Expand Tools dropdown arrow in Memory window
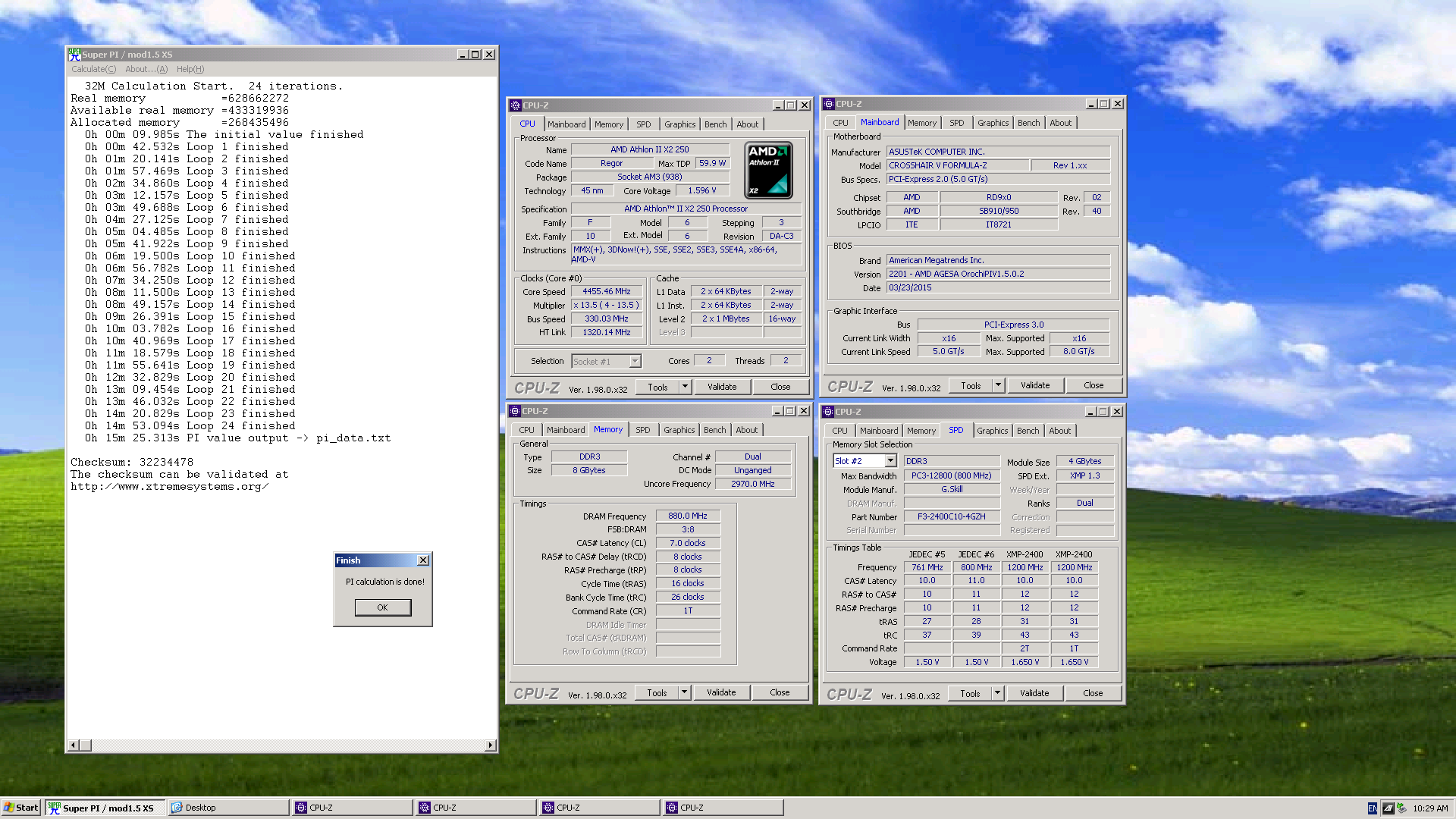Viewport: 1456px width, 819px height. (x=684, y=692)
